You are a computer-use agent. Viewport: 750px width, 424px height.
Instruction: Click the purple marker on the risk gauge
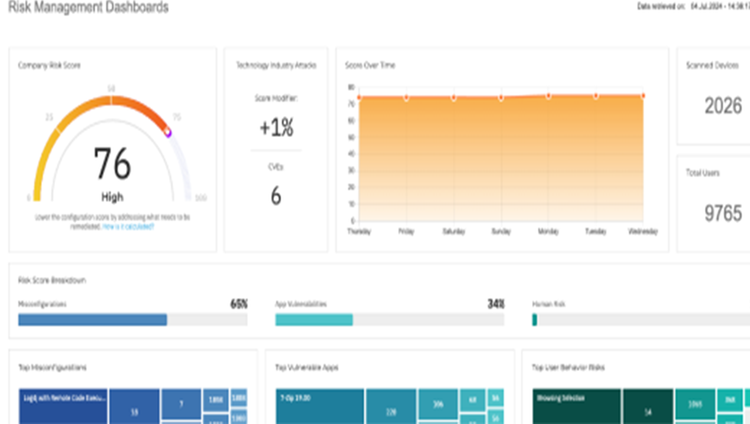[168, 133]
